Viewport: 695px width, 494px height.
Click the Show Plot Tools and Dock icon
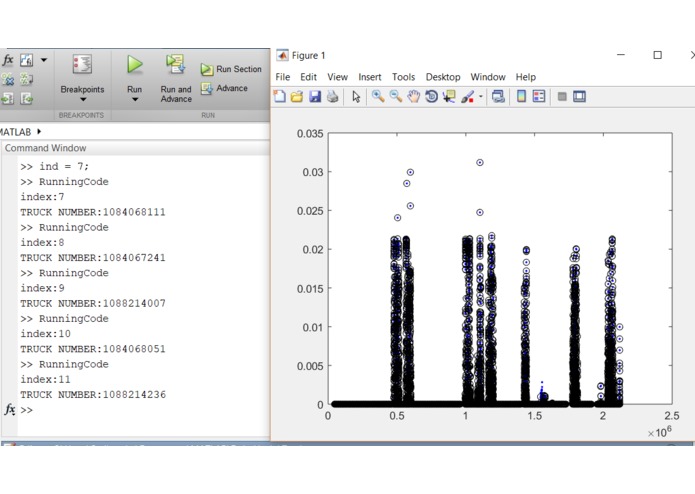coord(579,96)
